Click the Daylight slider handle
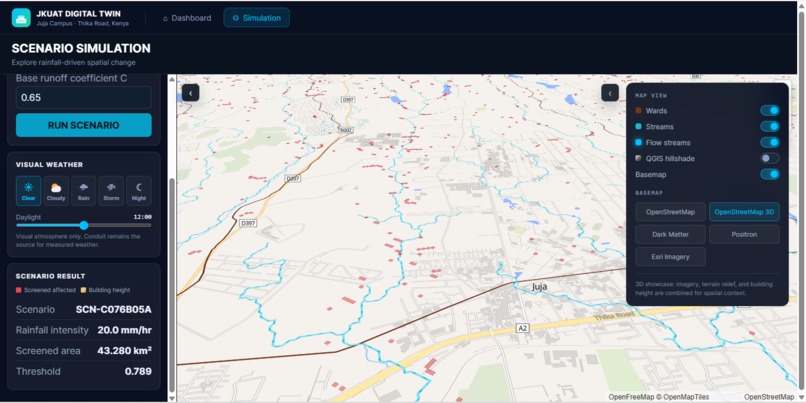 [84, 225]
